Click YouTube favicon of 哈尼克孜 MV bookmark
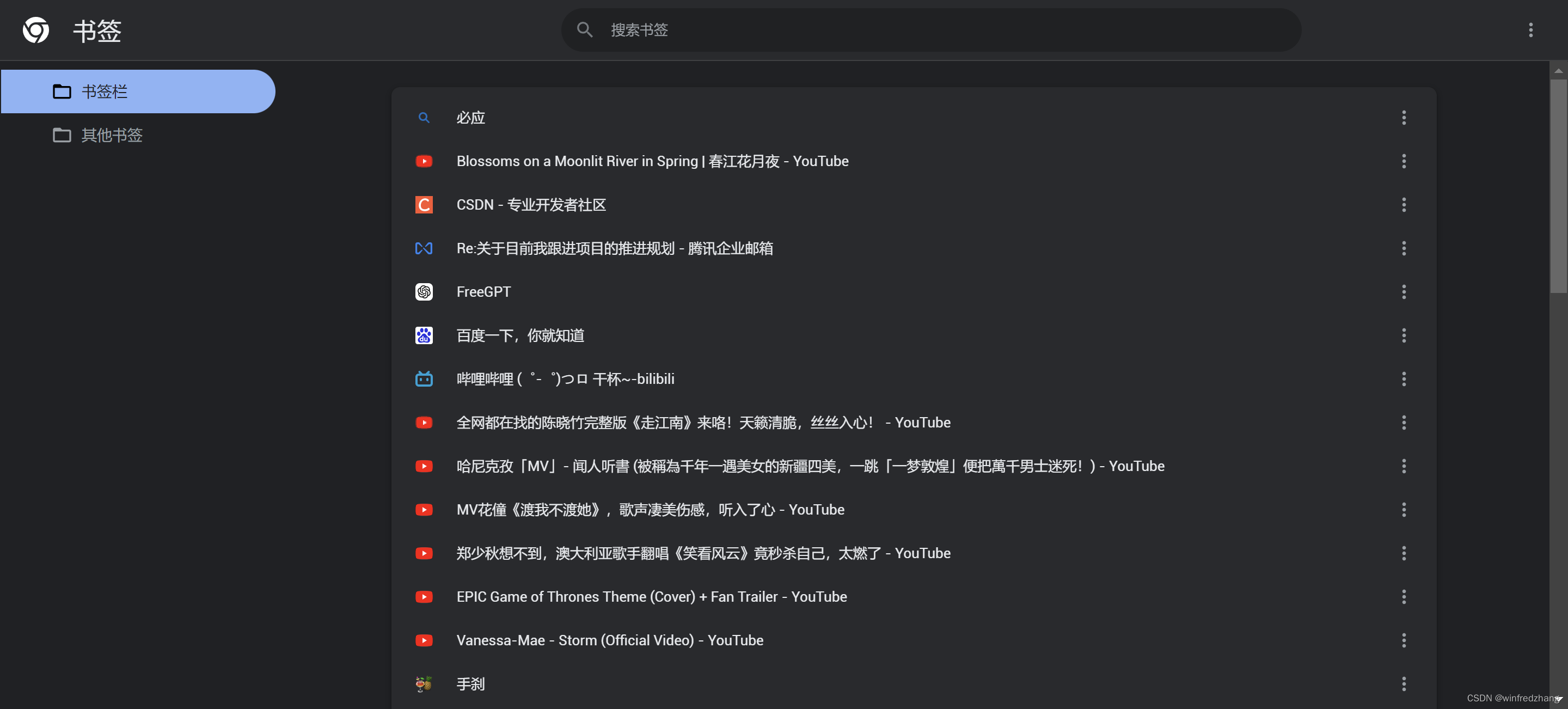The image size is (1568, 709). tap(424, 466)
